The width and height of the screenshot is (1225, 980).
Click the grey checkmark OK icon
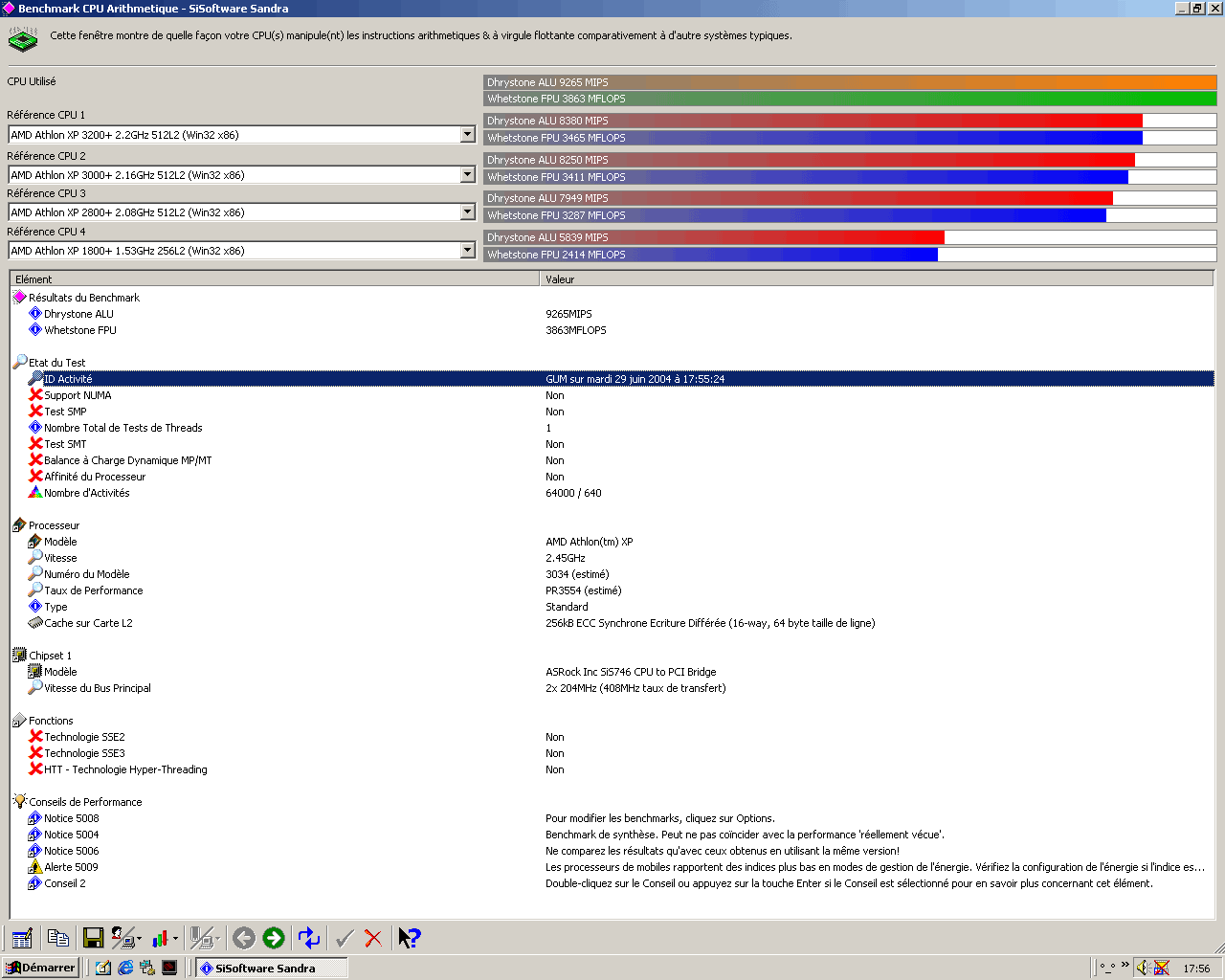coord(345,938)
